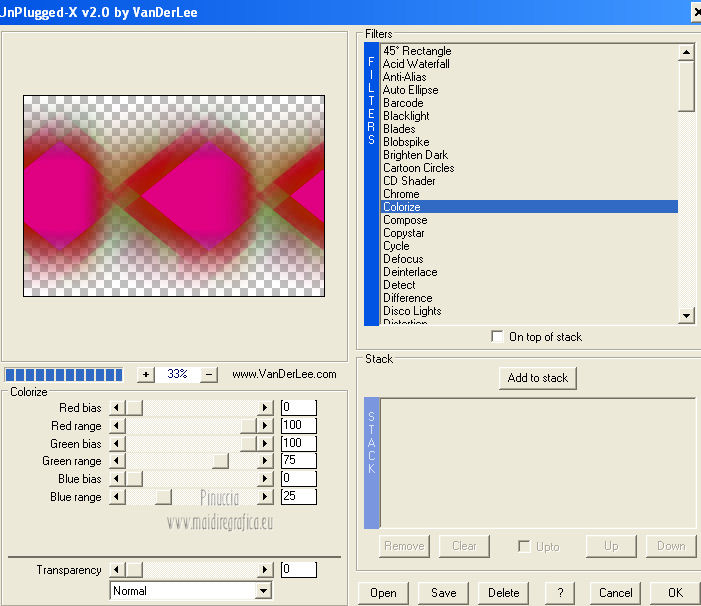This screenshot has width=701, height=606.
Task: Select the Chrome filter
Action: pyautogui.click(x=529, y=194)
